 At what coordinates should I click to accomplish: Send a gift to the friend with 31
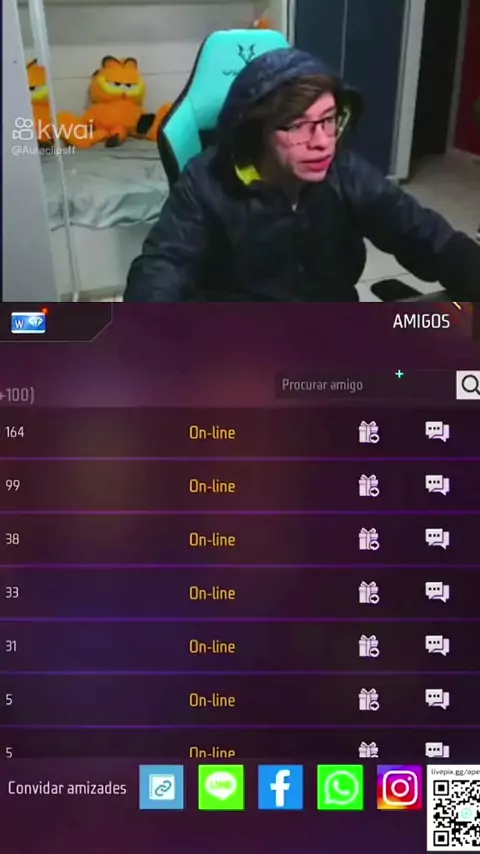pyautogui.click(x=368, y=645)
